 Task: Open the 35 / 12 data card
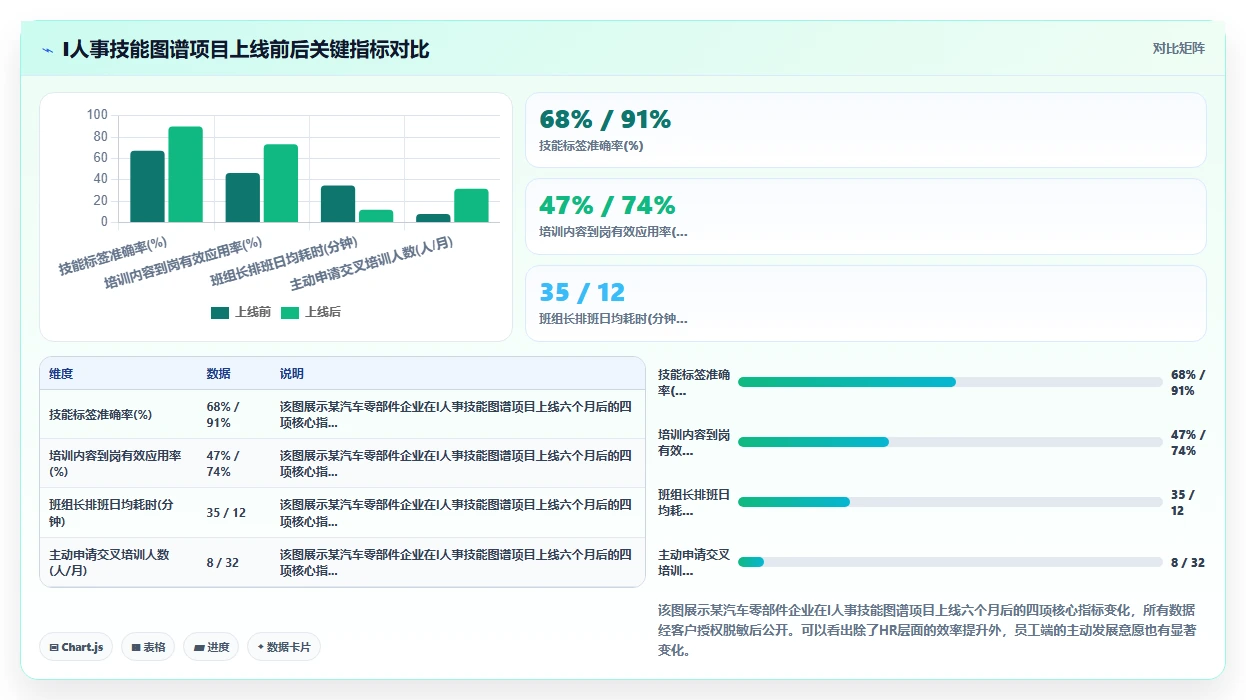[866, 303]
